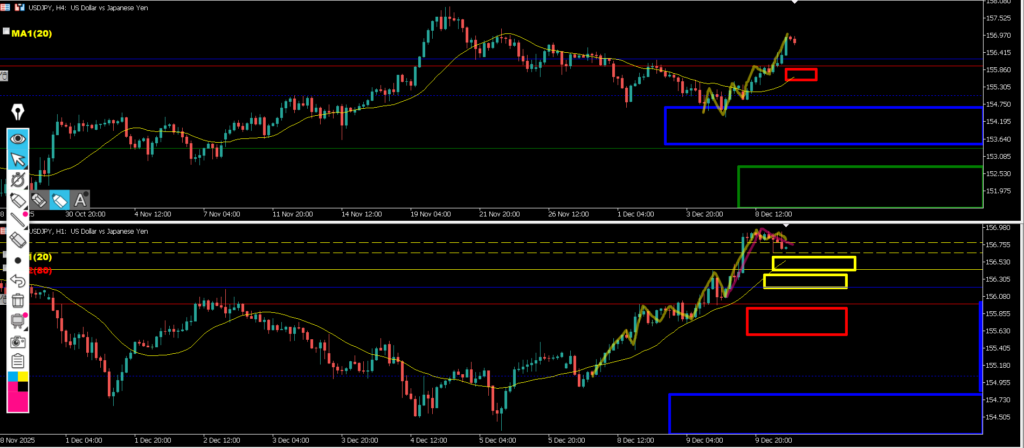Screen dimensions: 1024x448
Task: Click the white chart-shift triangle atop H4 chart
Action: point(795,3)
